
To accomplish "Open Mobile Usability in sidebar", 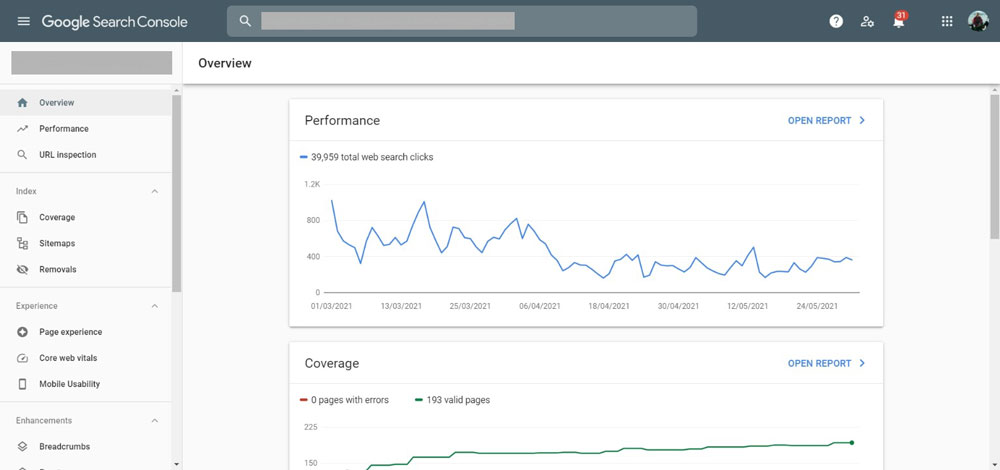I will pyautogui.click(x=85, y=385).
